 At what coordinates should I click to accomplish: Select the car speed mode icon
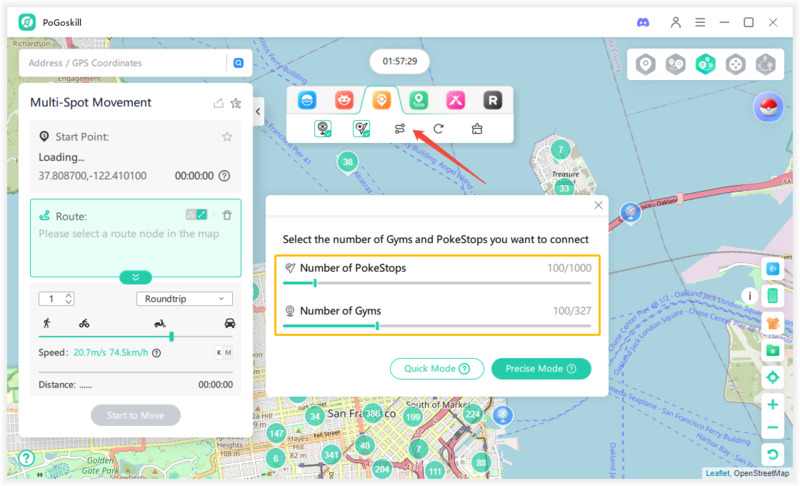click(230, 323)
